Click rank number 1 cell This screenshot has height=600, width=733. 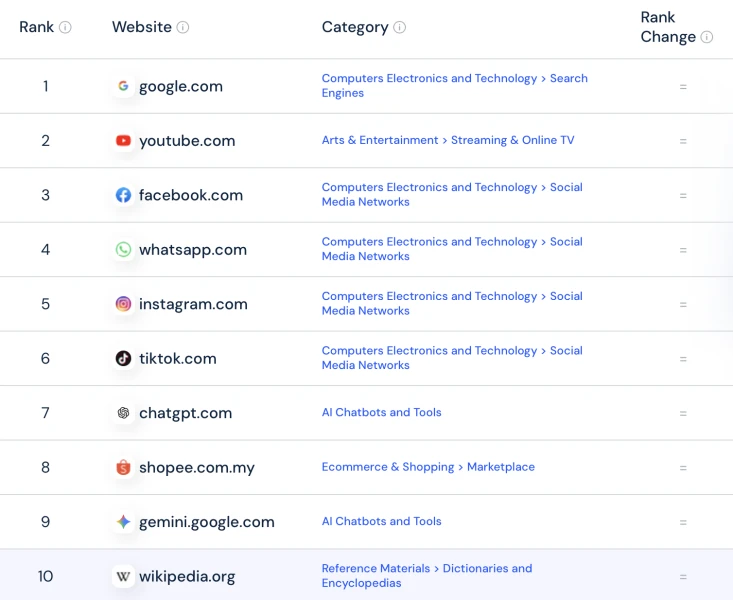46,86
